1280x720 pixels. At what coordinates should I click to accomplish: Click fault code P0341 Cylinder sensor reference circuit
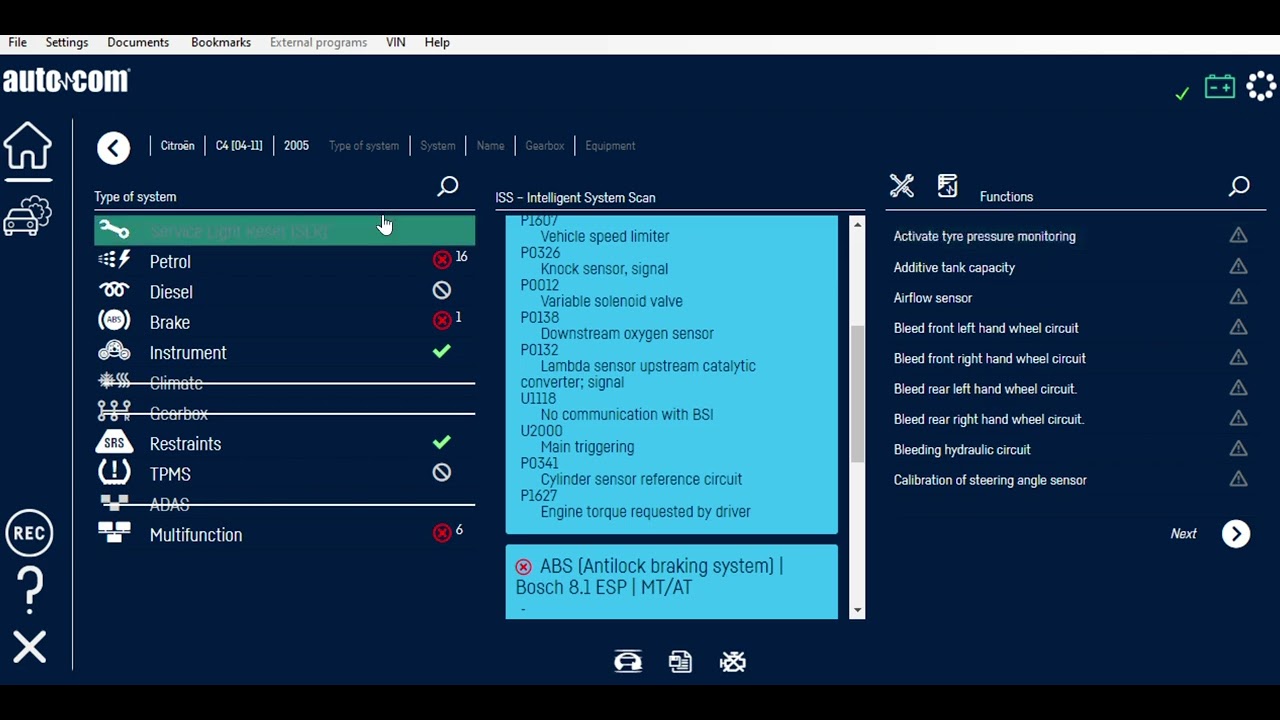[x=631, y=471]
